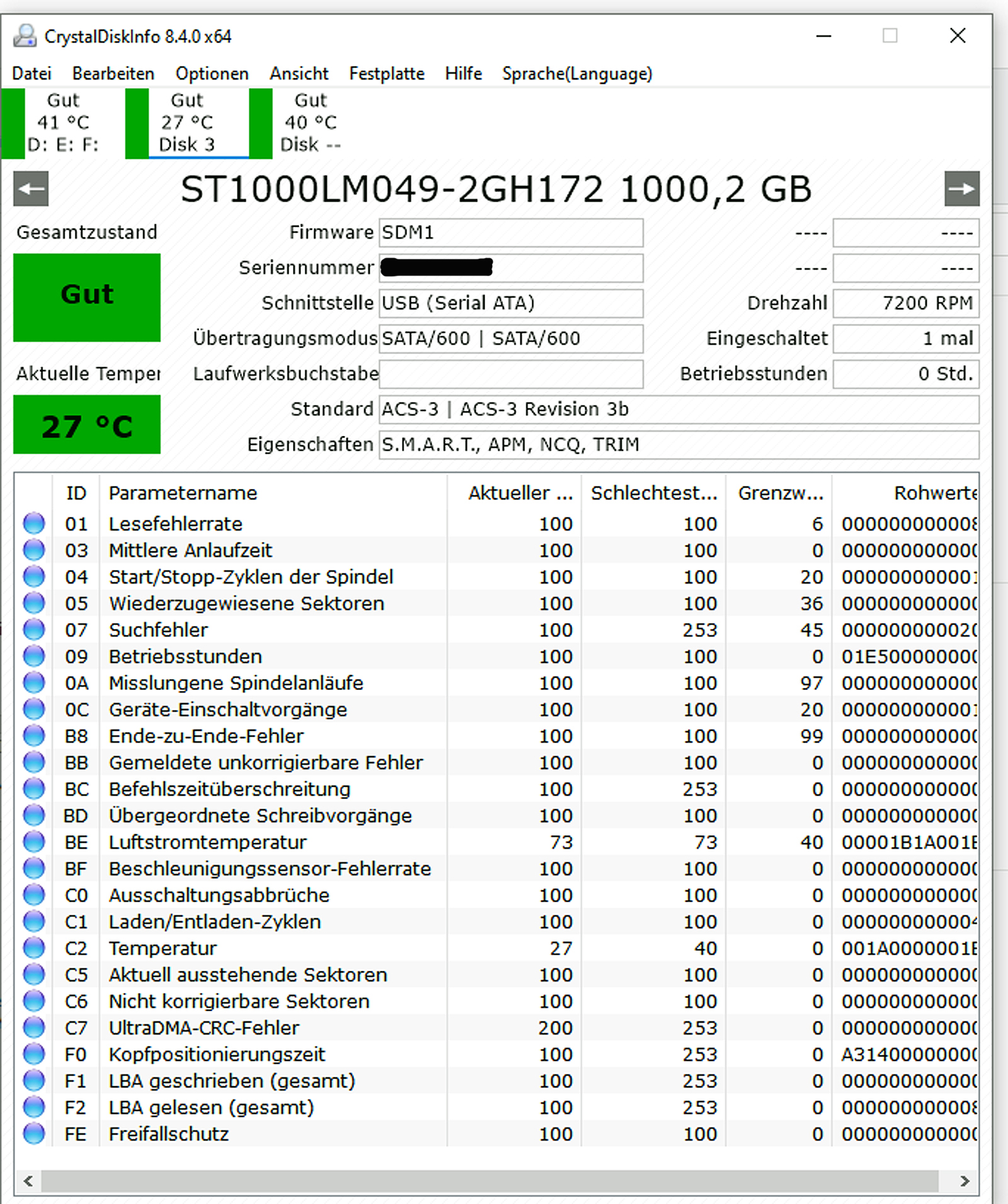Click the horizontal scrollbar thumb

tap(490, 1181)
